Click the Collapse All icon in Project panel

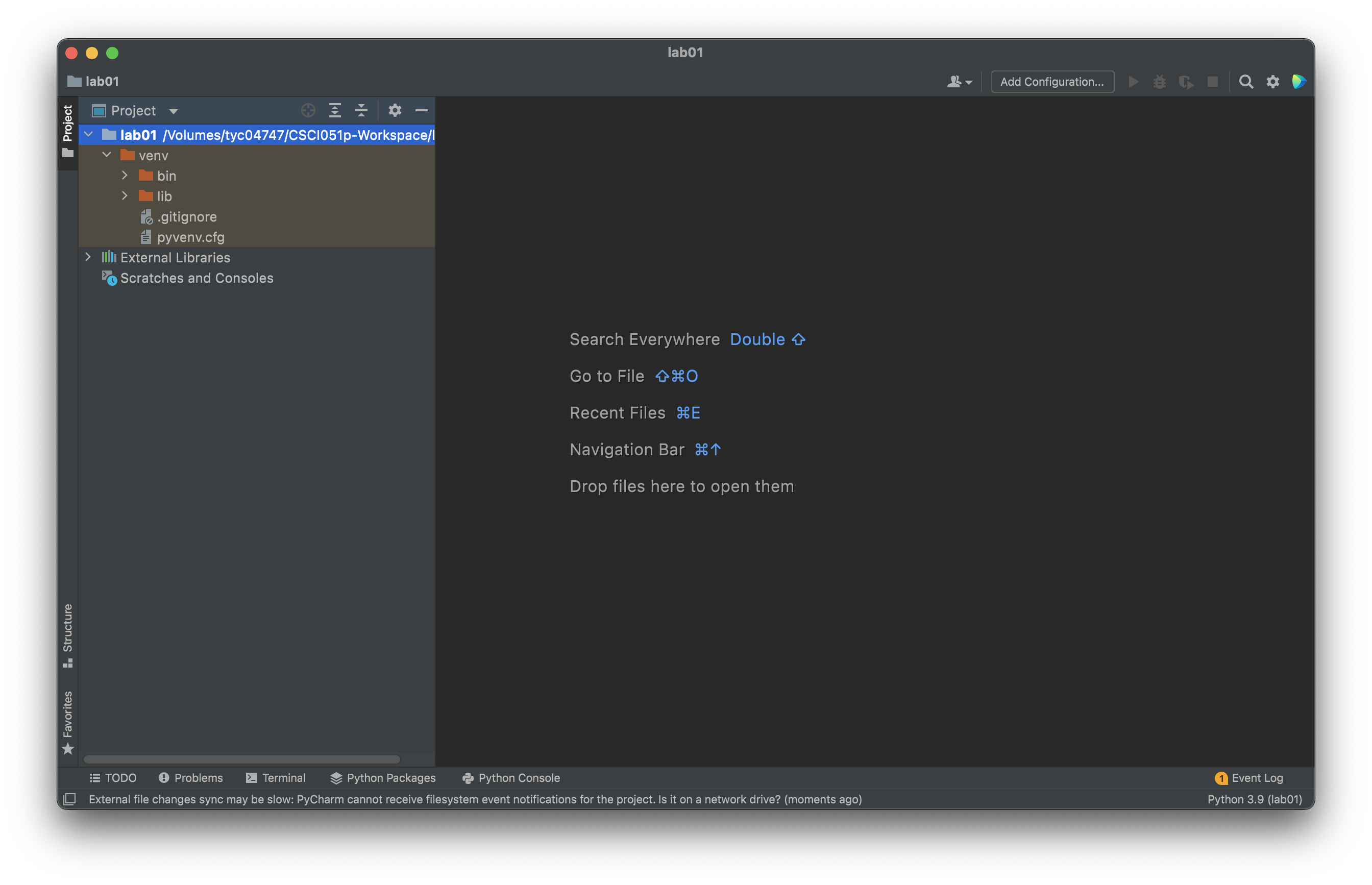(x=361, y=110)
